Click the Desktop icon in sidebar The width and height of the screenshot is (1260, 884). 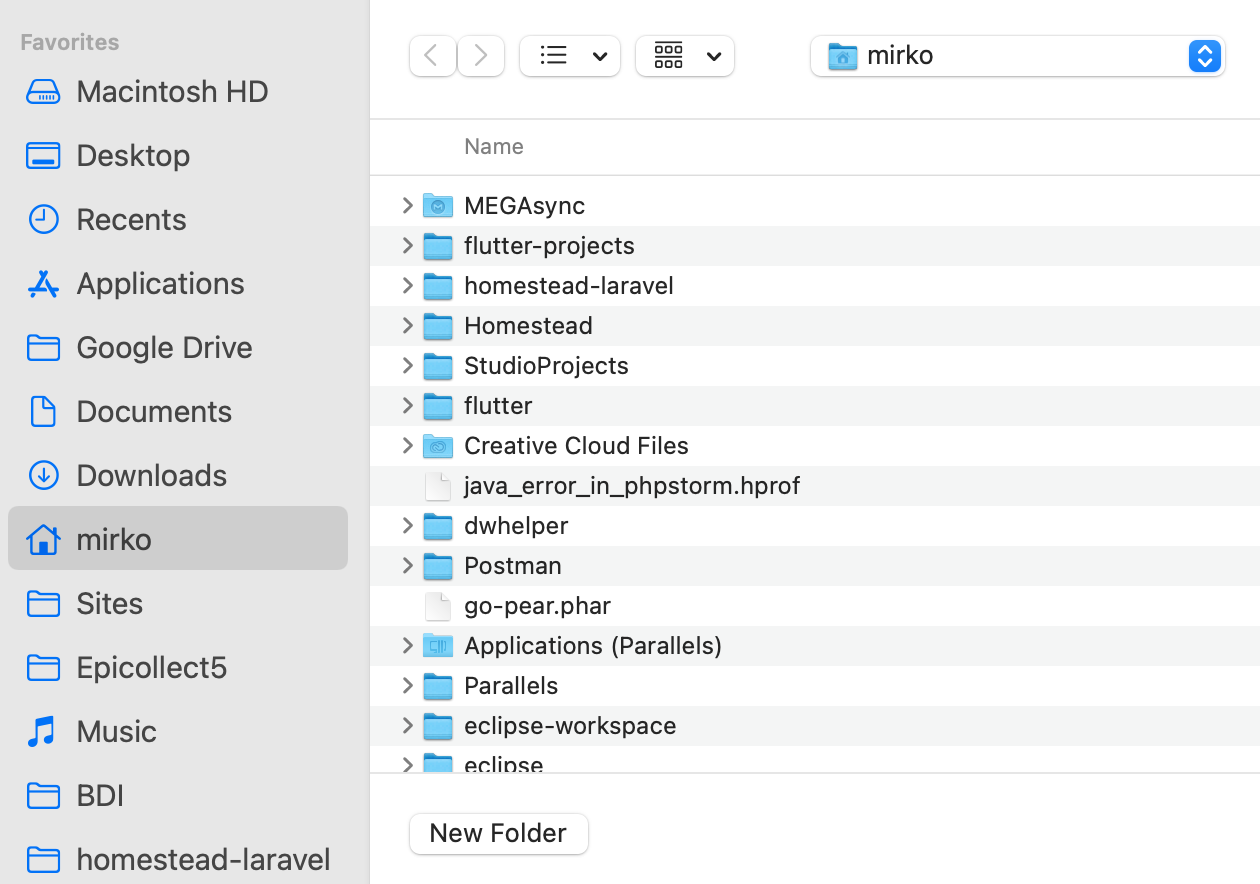(43, 156)
